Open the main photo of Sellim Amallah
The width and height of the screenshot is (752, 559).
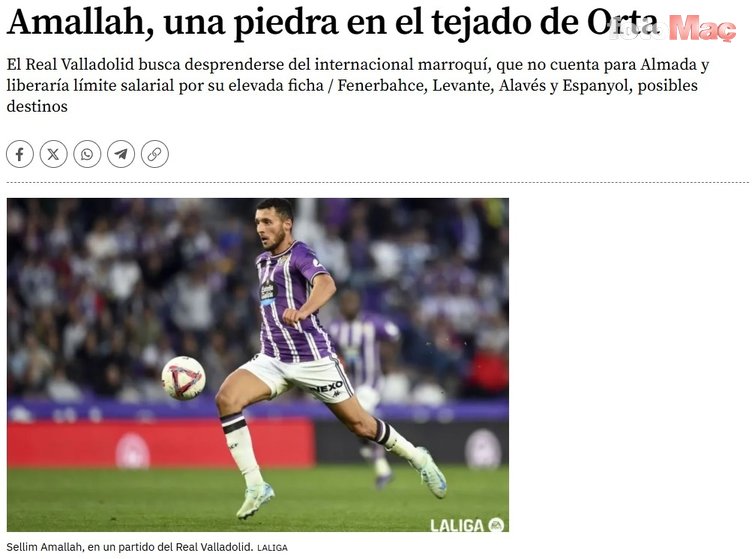[258, 365]
